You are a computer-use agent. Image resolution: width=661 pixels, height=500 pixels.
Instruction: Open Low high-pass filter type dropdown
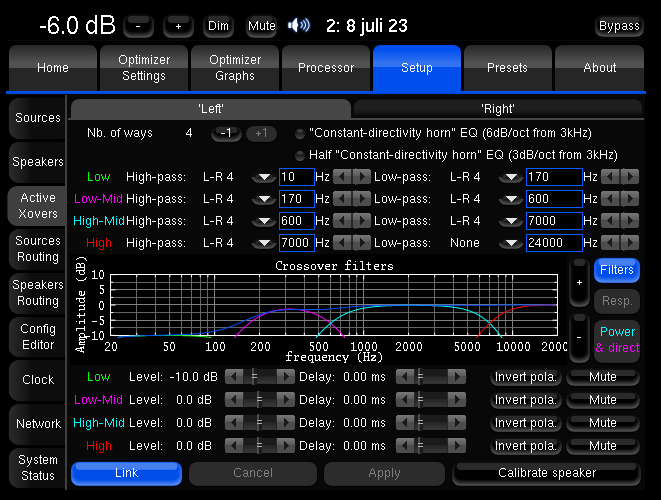coord(263,178)
